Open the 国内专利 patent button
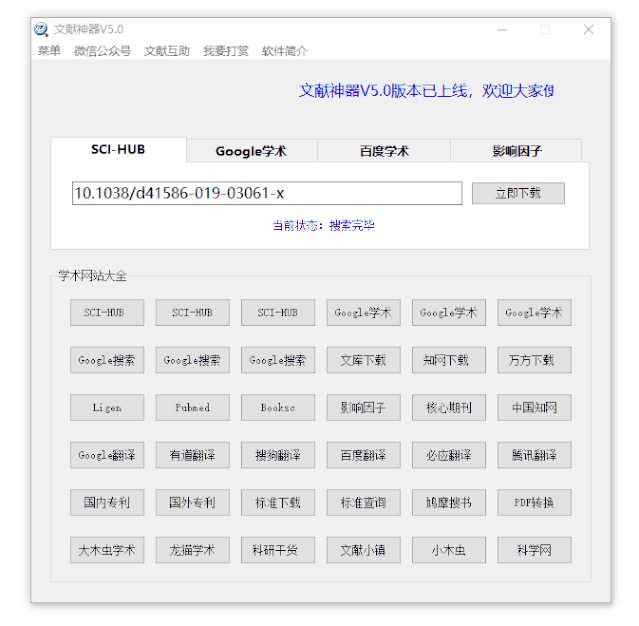The width and height of the screenshot is (639, 626). [x=107, y=502]
